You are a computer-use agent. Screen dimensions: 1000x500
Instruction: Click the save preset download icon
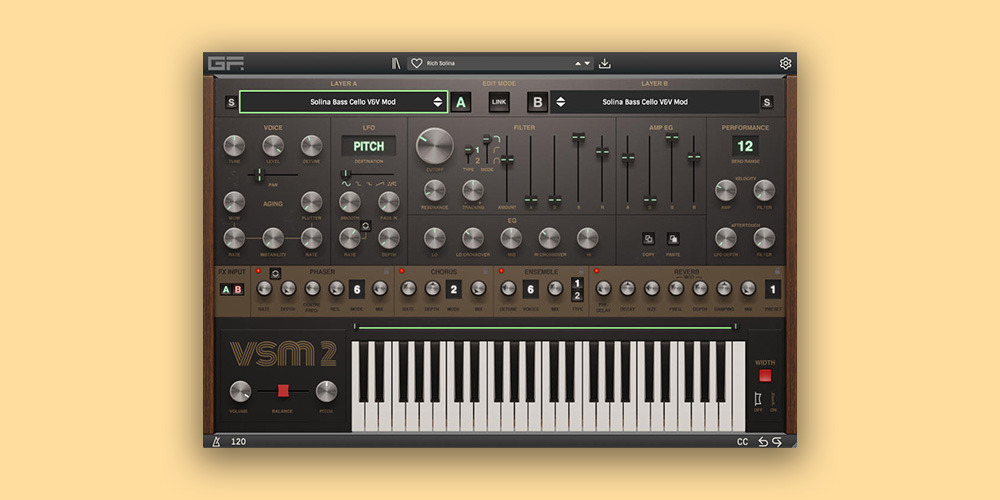(x=605, y=63)
